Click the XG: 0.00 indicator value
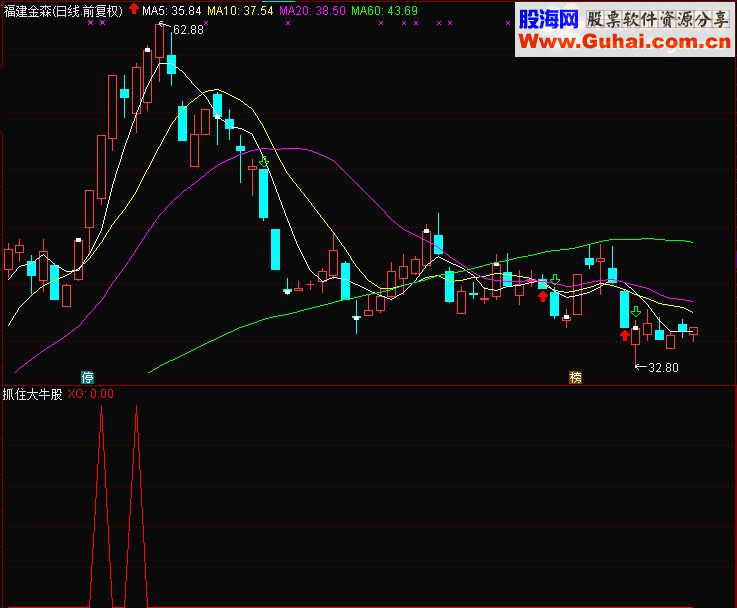This screenshot has width=737, height=608. (x=90, y=394)
